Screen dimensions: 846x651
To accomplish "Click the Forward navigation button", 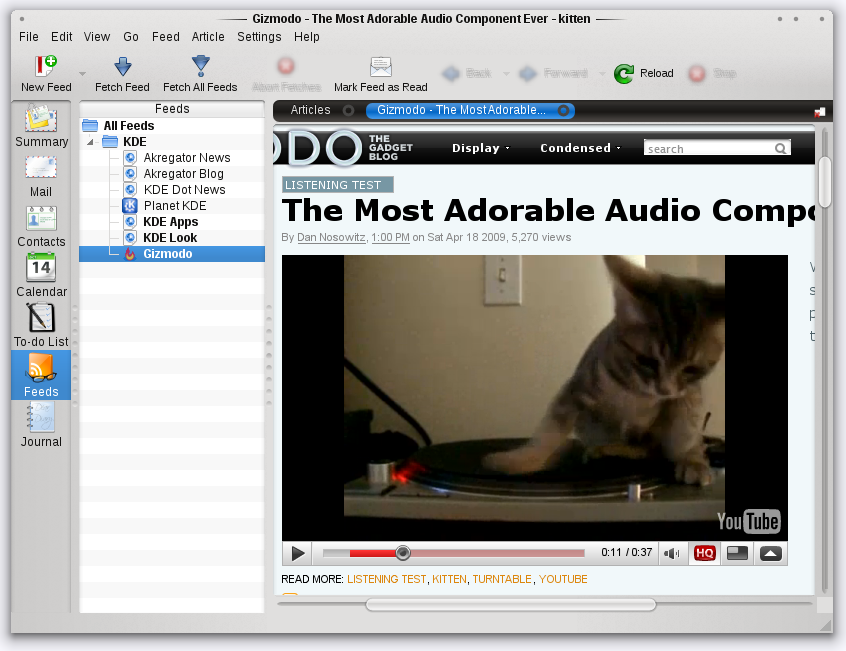I will click(554, 73).
